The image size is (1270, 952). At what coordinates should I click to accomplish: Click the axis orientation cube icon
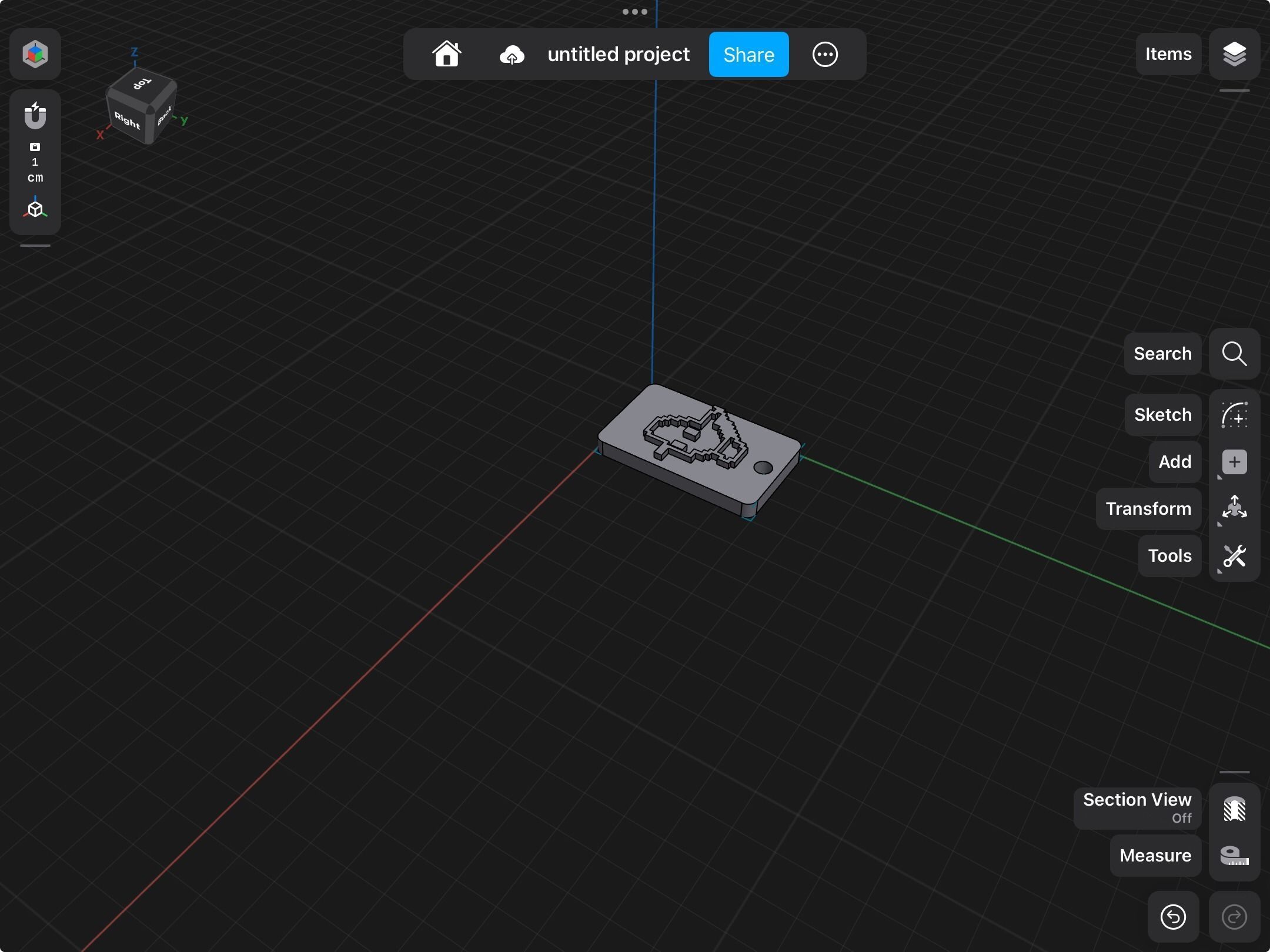(x=35, y=208)
